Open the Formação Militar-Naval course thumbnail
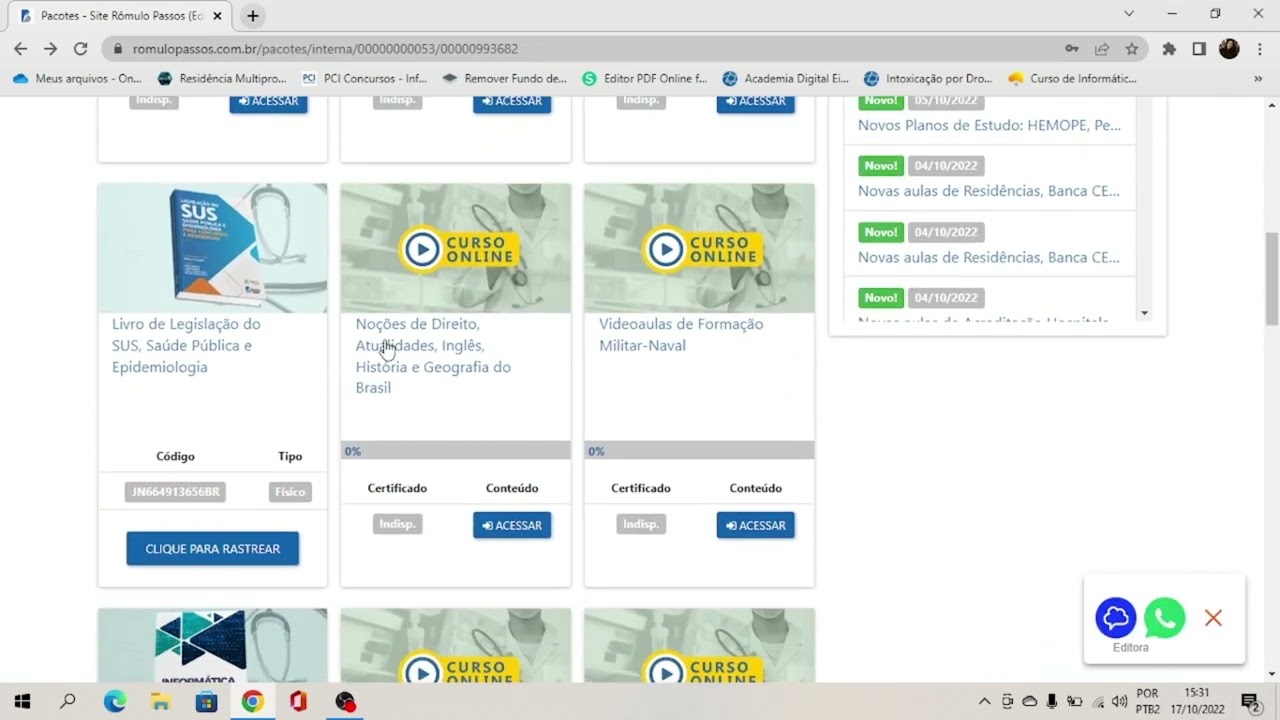 699,248
